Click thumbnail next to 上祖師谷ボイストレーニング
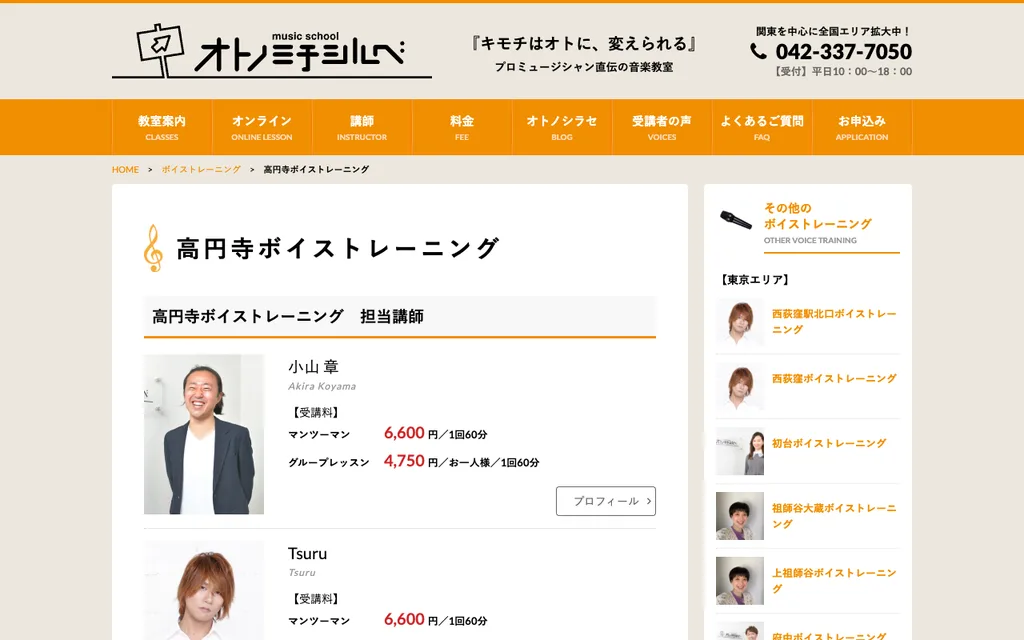The height and width of the screenshot is (640, 1024). [x=740, y=580]
